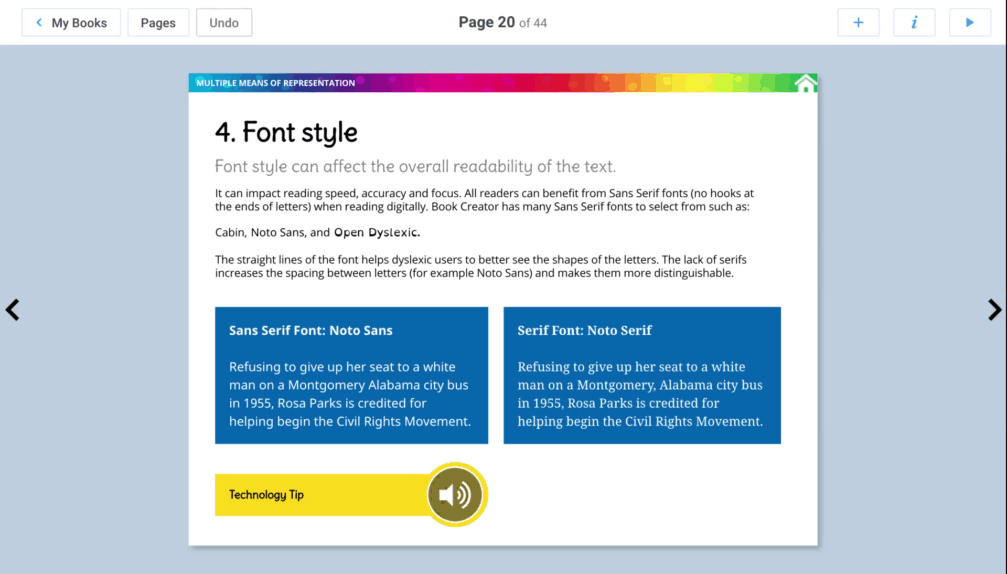Open the Page 20 of 44 indicator

point(502,23)
